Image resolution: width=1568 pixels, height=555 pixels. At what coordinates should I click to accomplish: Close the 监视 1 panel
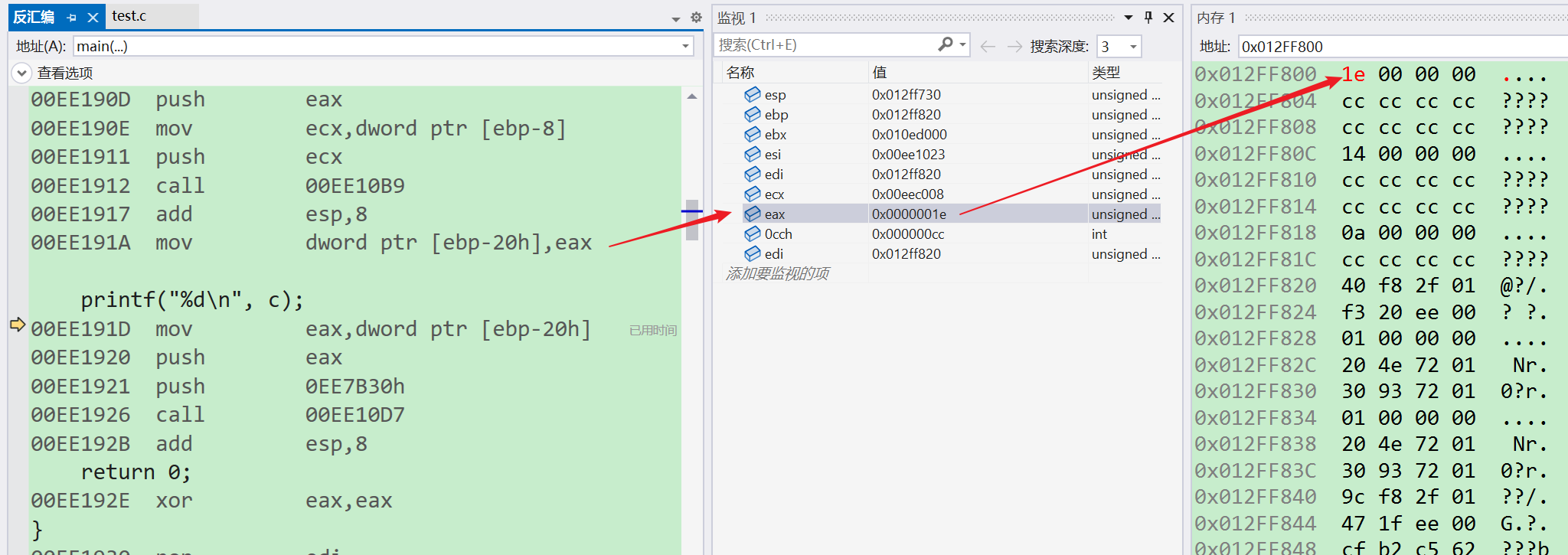[x=1168, y=17]
